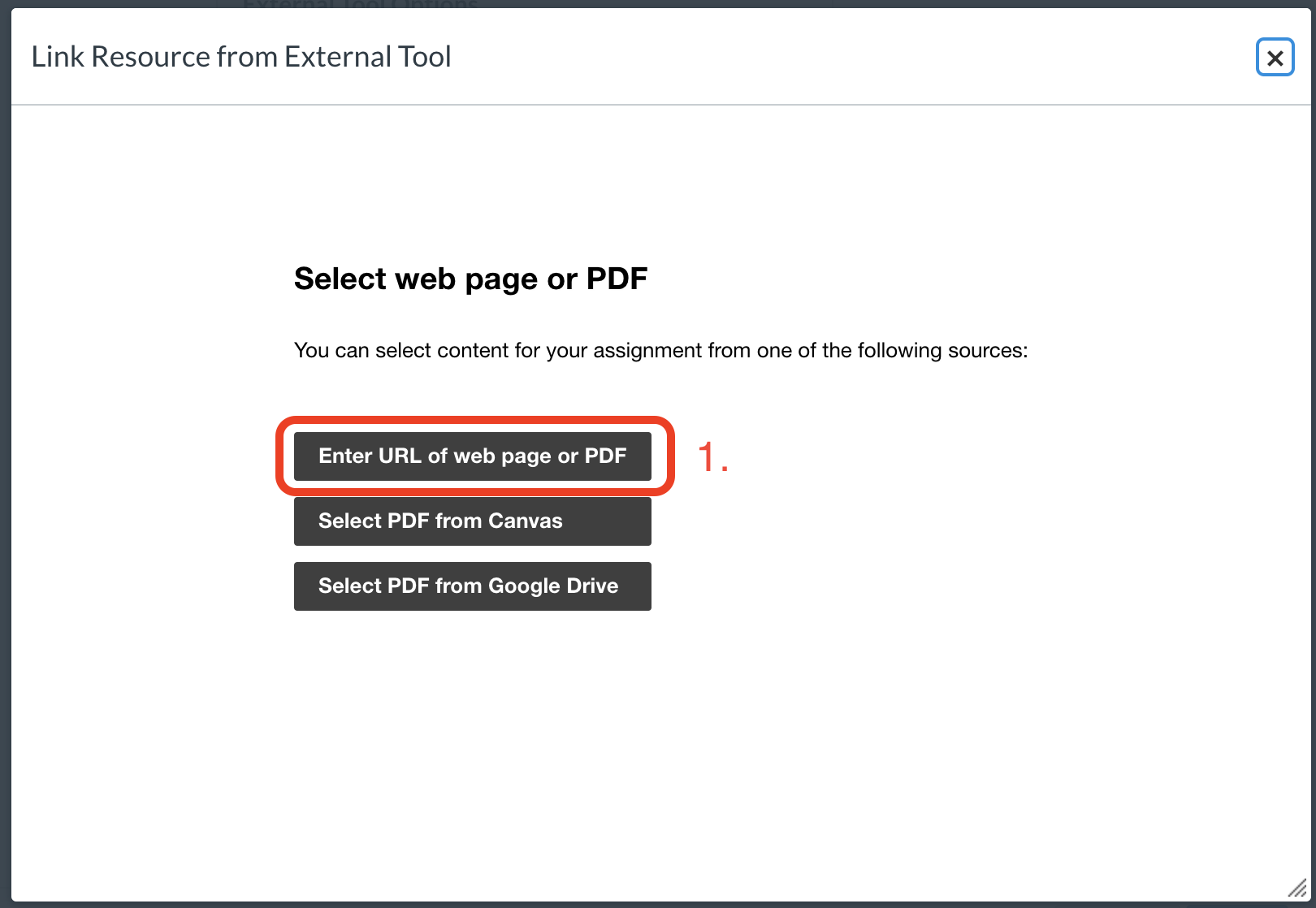Click the 'You can select content' description text
This screenshot has width=1316, height=908.
(x=660, y=350)
